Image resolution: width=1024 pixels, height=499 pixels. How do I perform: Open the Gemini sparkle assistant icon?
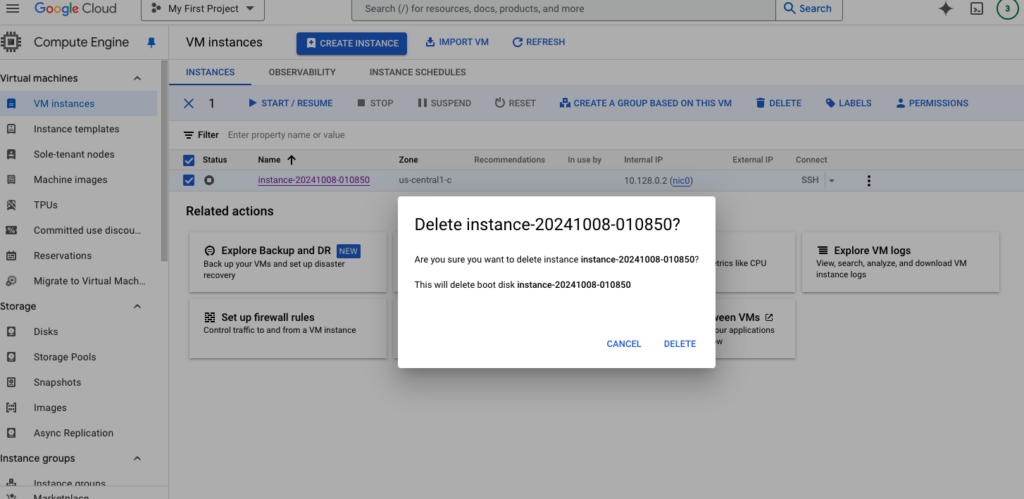tap(945, 8)
